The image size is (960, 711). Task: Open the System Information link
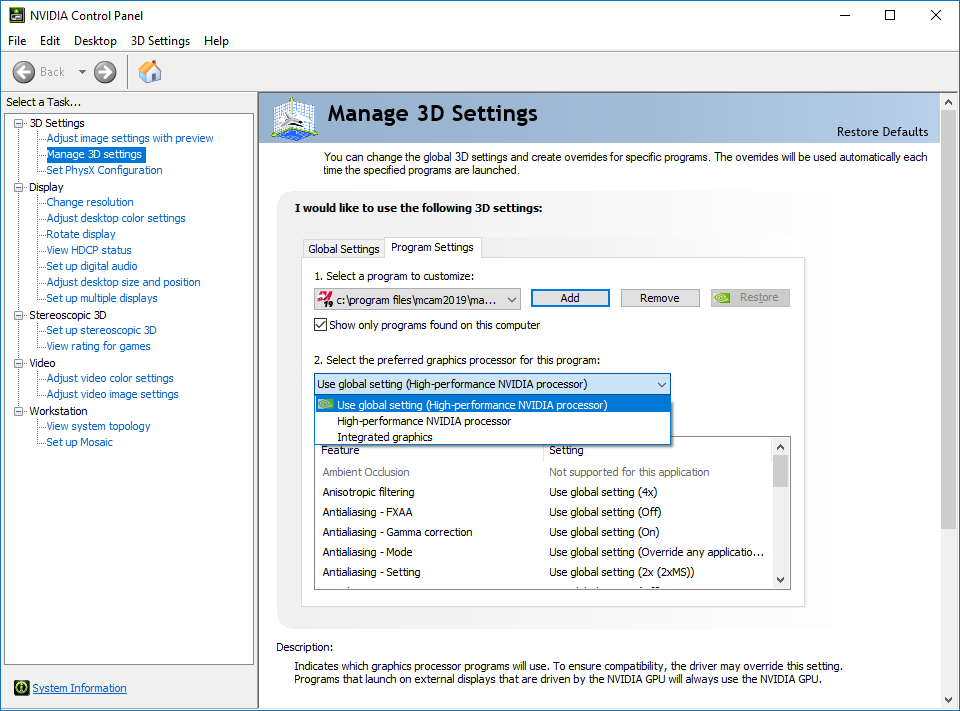click(x=80, y=688)
